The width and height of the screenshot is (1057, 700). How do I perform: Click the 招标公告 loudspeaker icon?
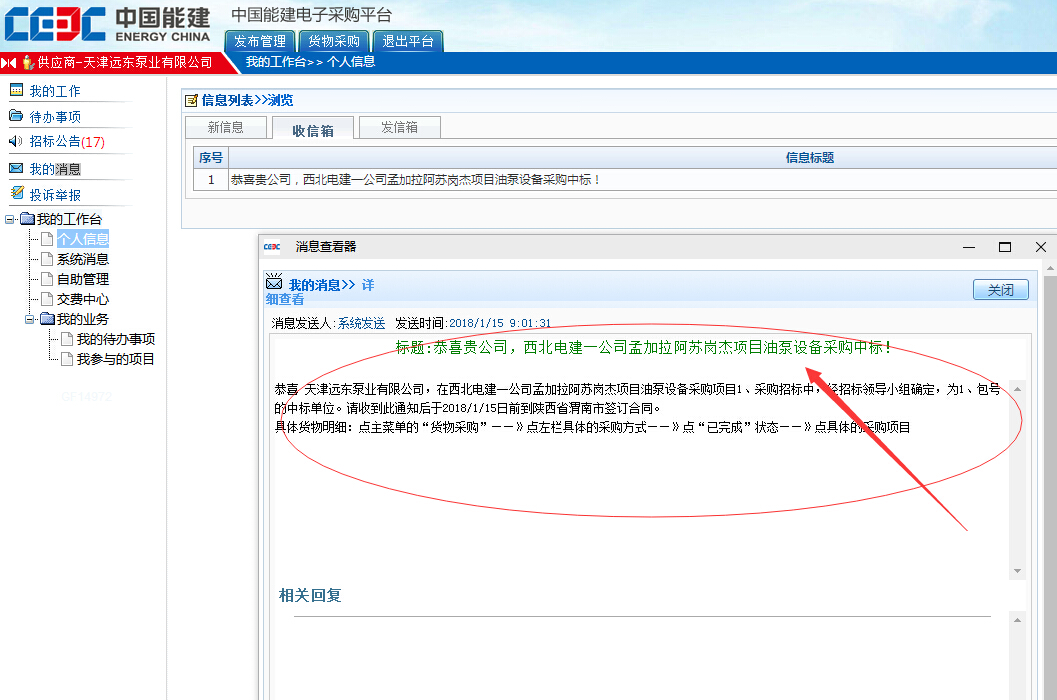[14, 142]
